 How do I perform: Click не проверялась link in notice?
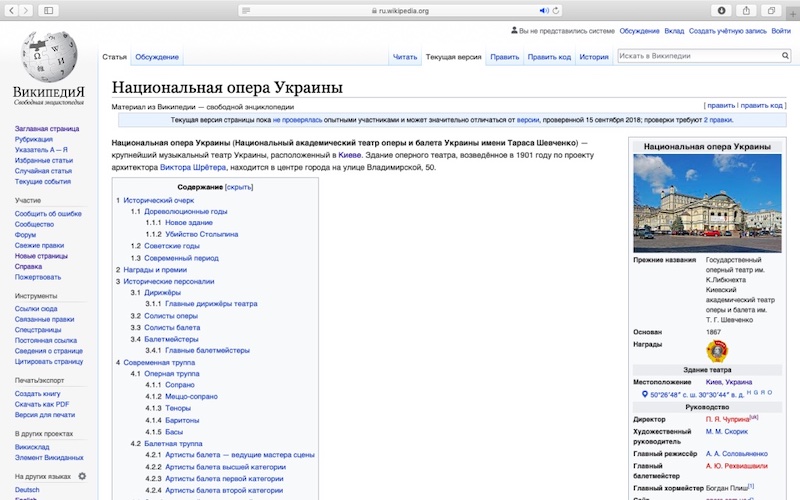(297, 120)
